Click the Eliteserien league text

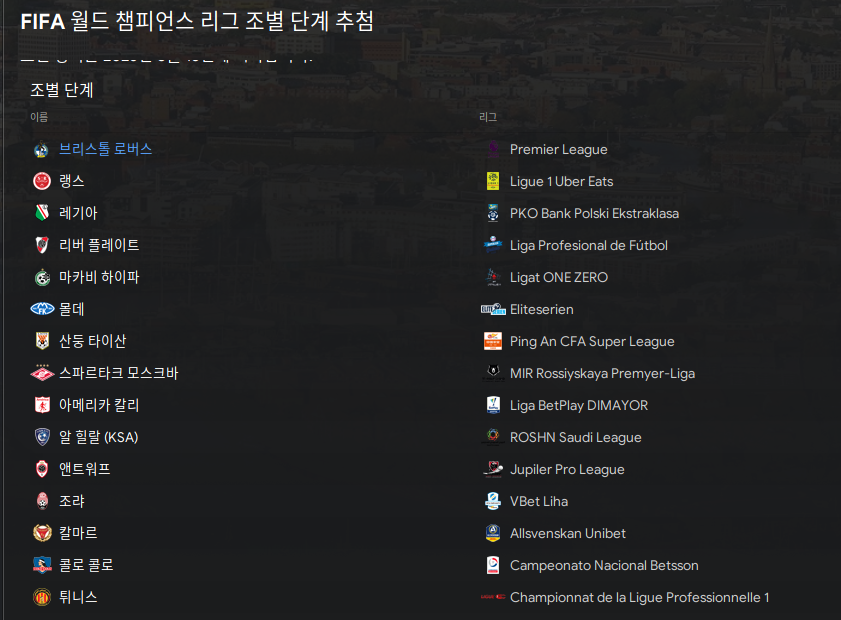pos(542,309)
